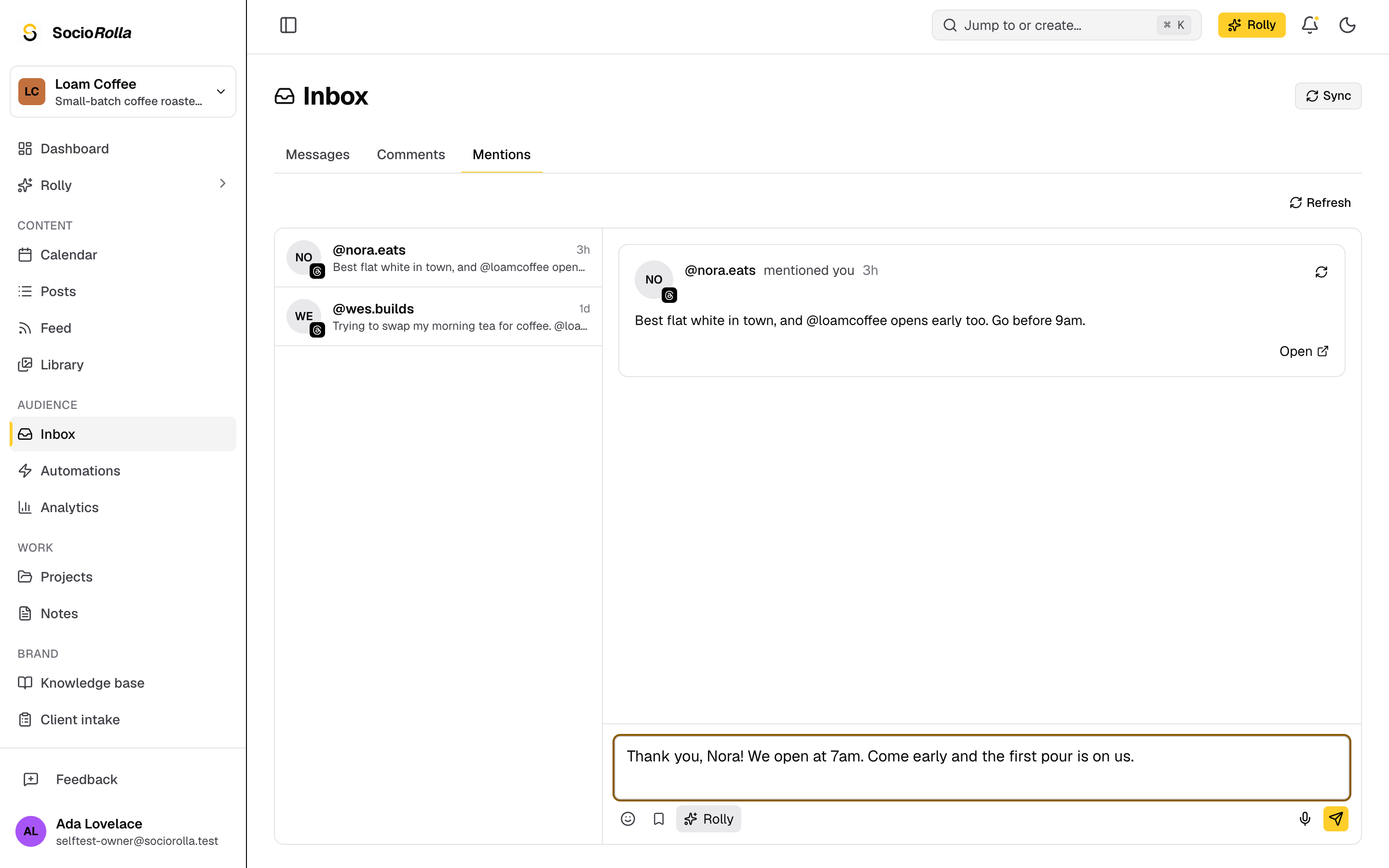The height and width of the screenshot is (868, 1389).
Task: Open Projects under Work
Action: point(123,577)
